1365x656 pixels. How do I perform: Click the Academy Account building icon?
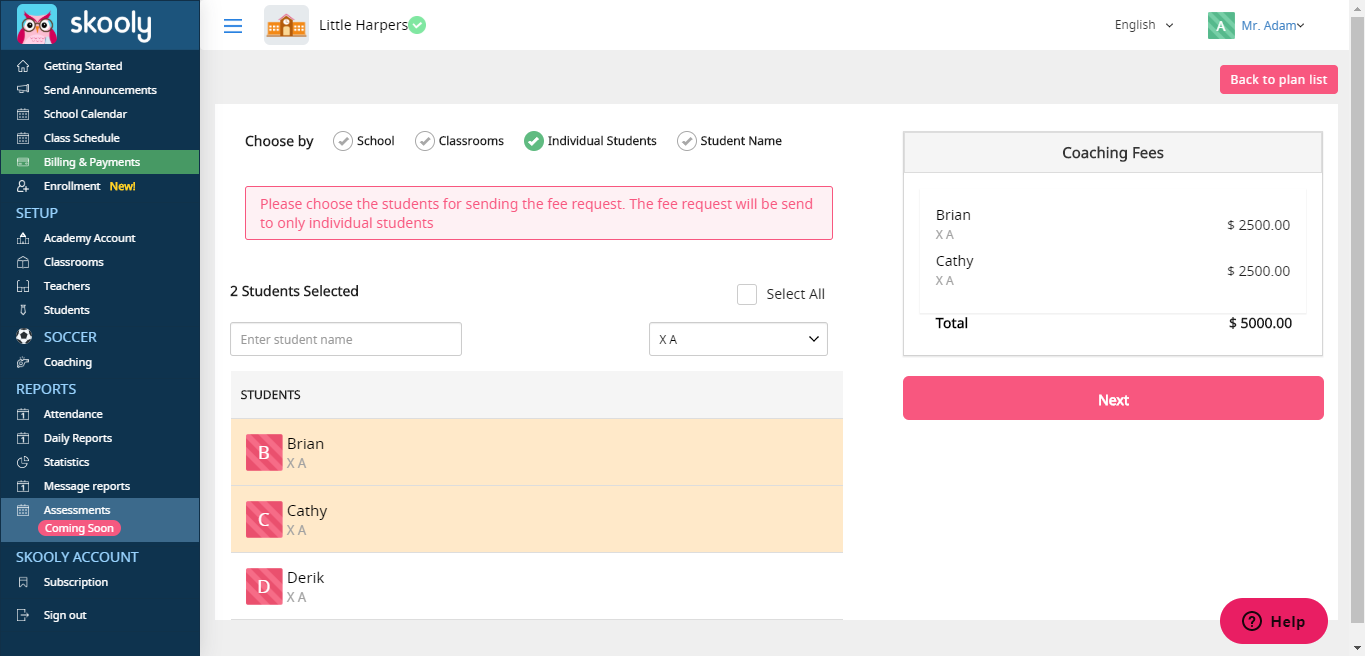pyautogui.click(x=23, y=238)
